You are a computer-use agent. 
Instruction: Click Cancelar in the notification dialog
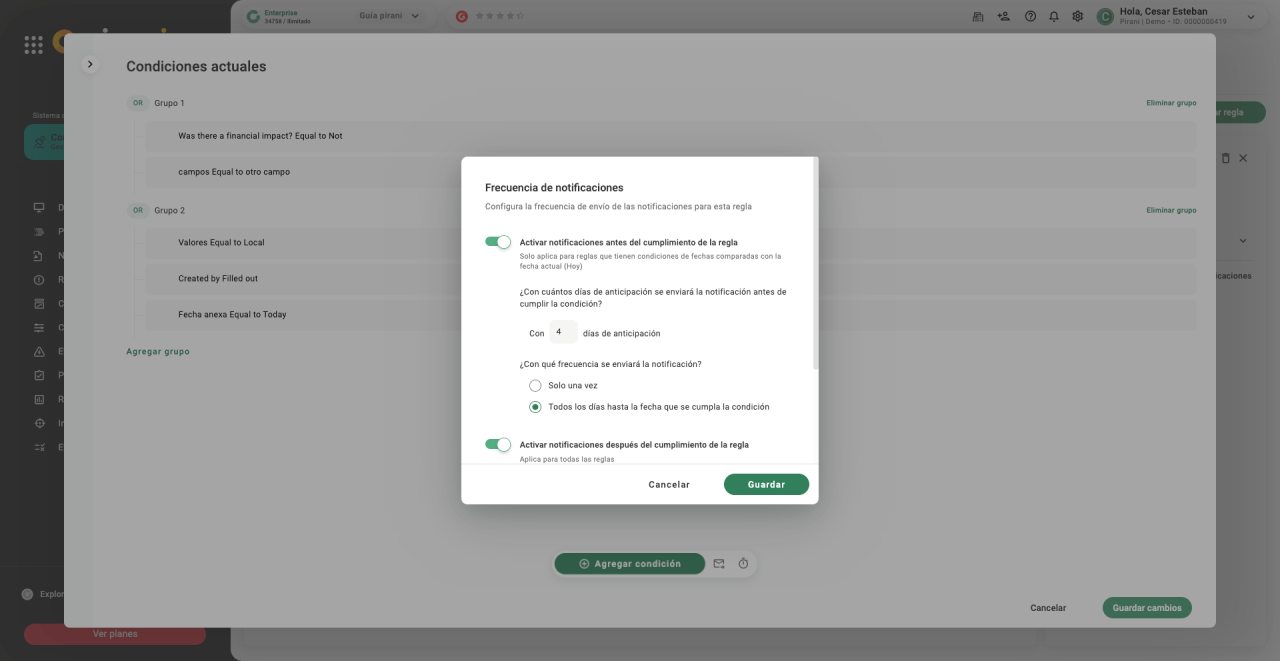(669, 484)
